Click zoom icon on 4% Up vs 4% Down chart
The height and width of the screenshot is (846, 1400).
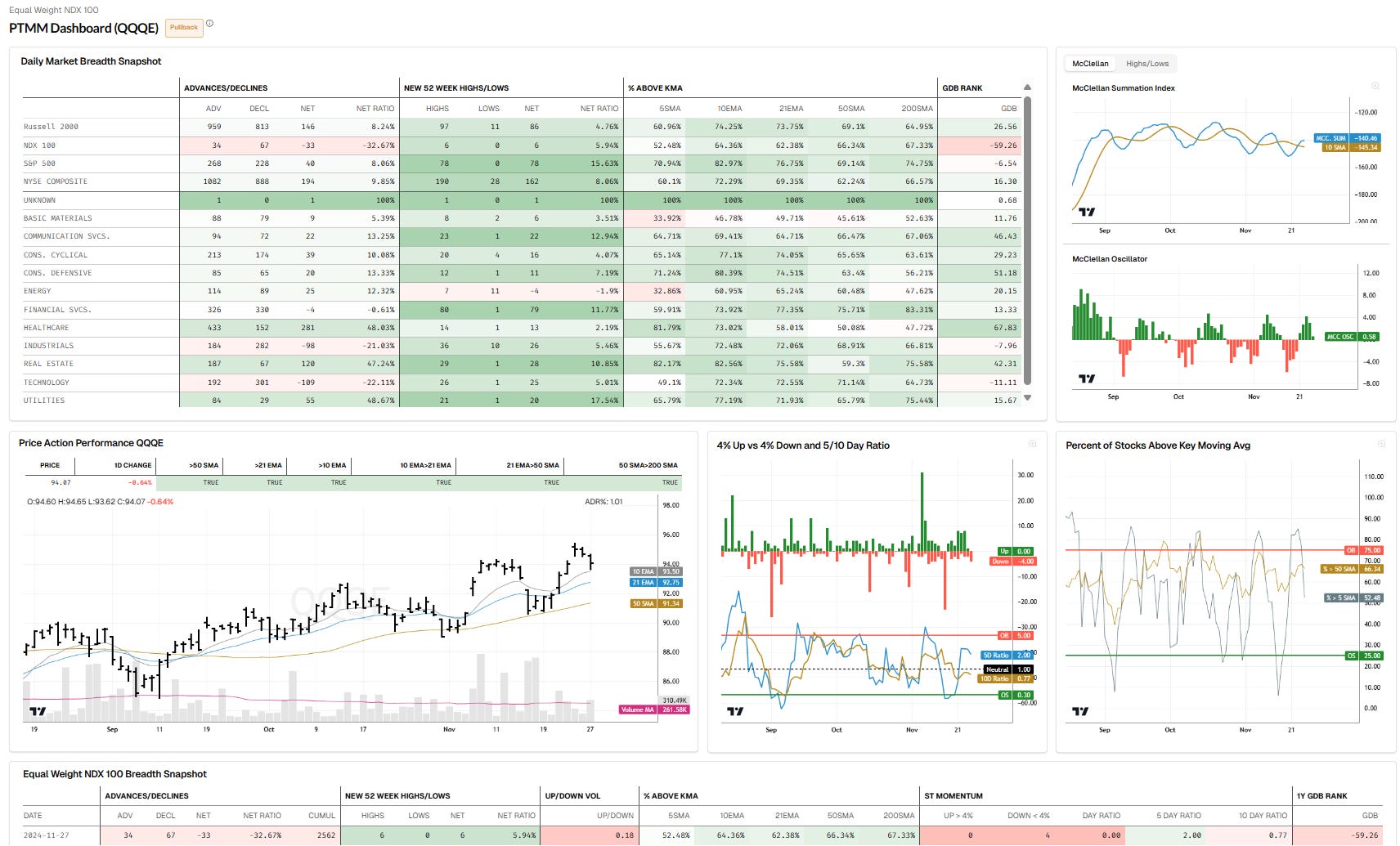click(1032, 444)
